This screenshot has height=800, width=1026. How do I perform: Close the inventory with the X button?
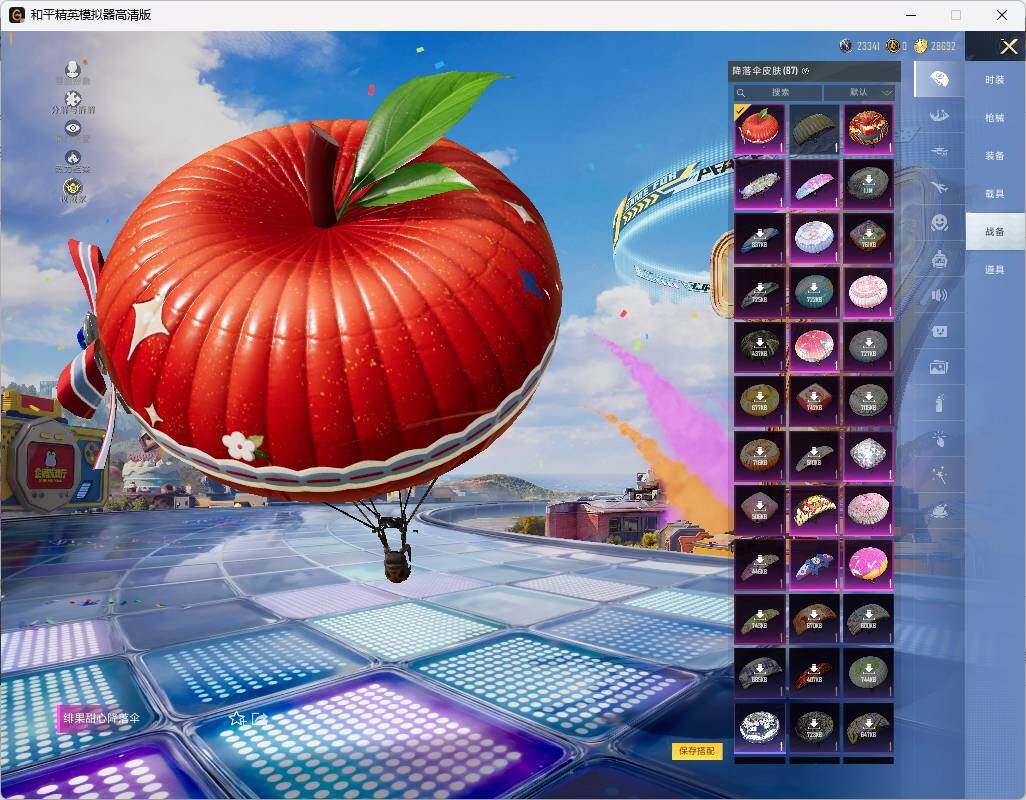pyautogui.click(x=1008, y=46)
